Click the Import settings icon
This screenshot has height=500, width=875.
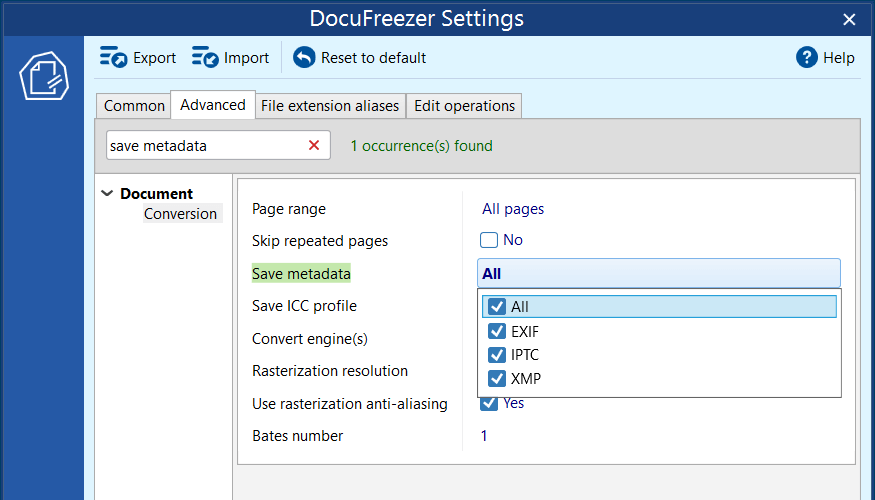tap(205, 57)
